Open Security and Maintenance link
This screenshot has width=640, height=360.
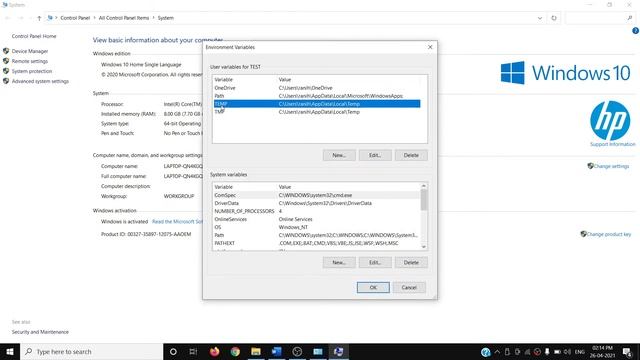[x=40, y=332]
